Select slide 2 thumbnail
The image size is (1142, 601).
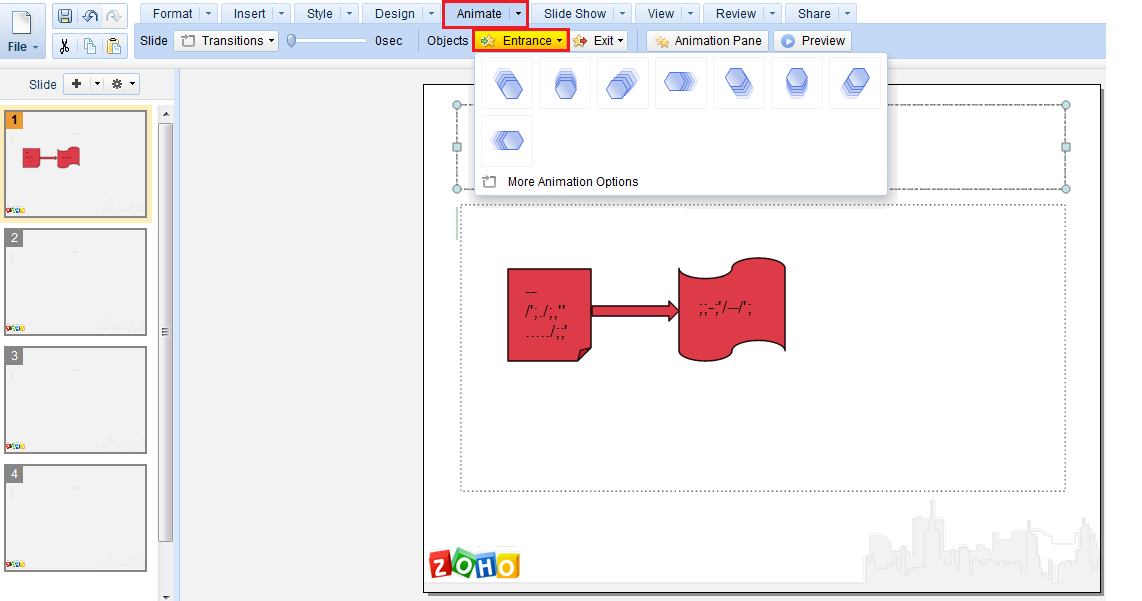pyautogui.click(x=76, y=282)
